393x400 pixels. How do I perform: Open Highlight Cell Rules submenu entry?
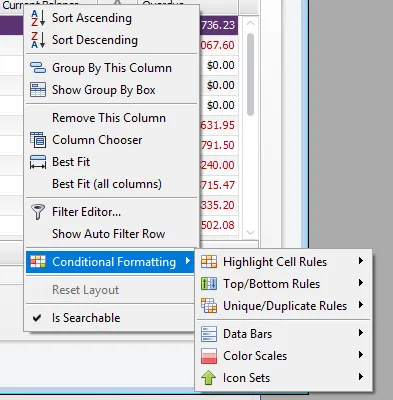pos(284,262)
